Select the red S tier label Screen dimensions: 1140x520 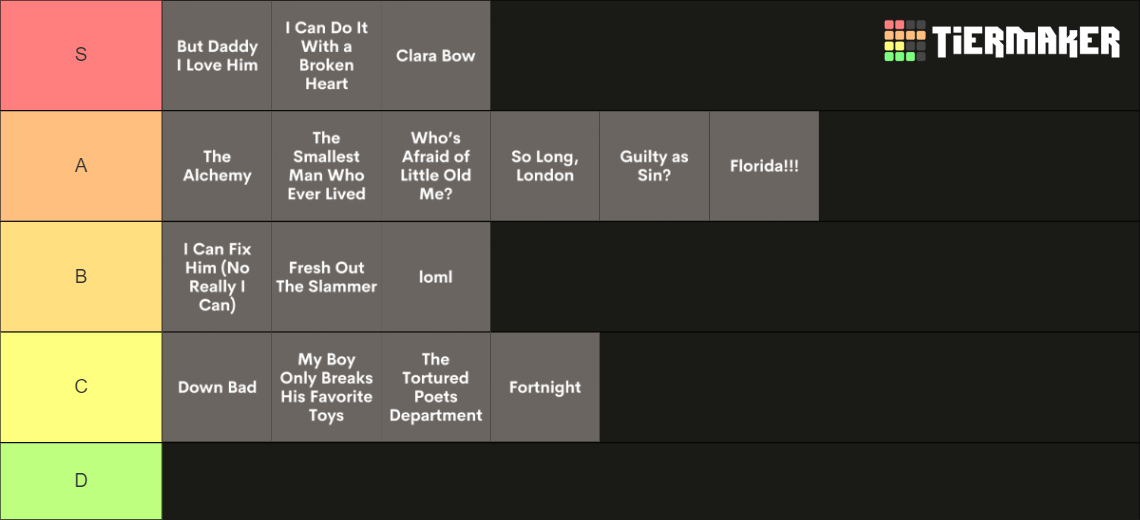tap(81, 55)
